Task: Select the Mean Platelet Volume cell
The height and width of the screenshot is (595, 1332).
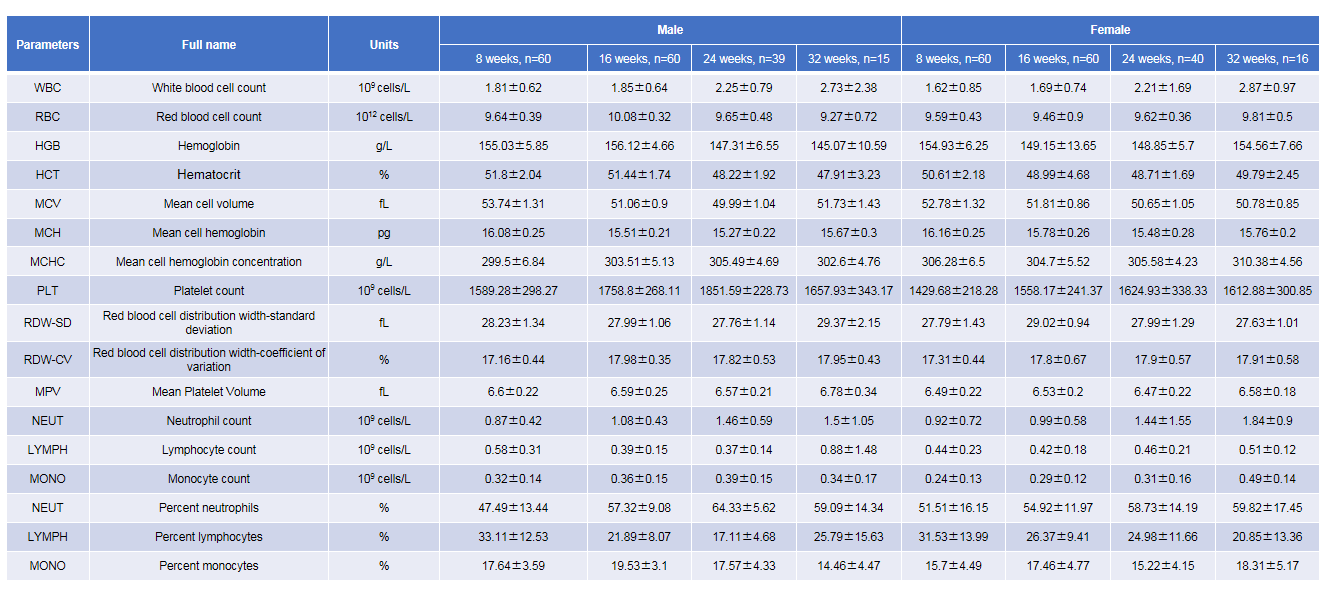Action: 209,392
